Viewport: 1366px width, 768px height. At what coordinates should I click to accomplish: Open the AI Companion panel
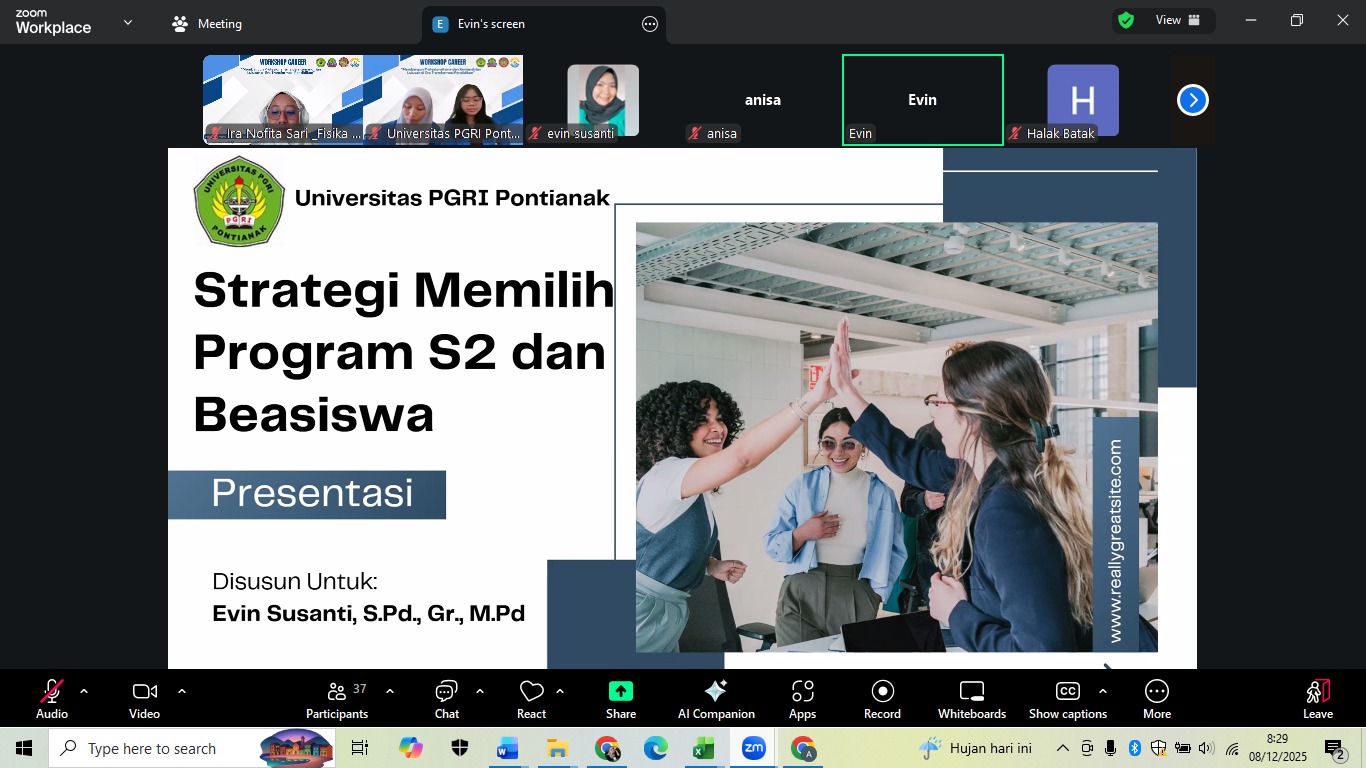point(716,698)
